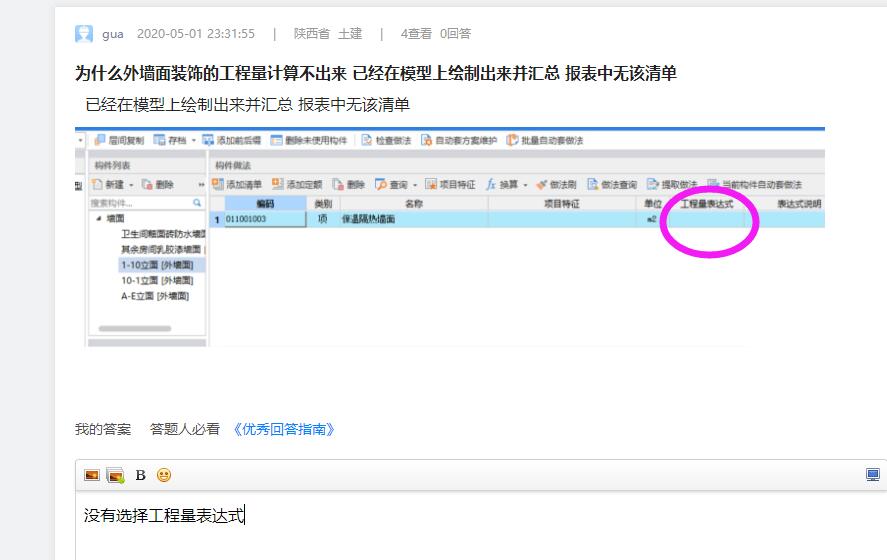Toggle bold B formatting in editor
Viewport: 887px width, 560px height.
[x=140, y=475]
